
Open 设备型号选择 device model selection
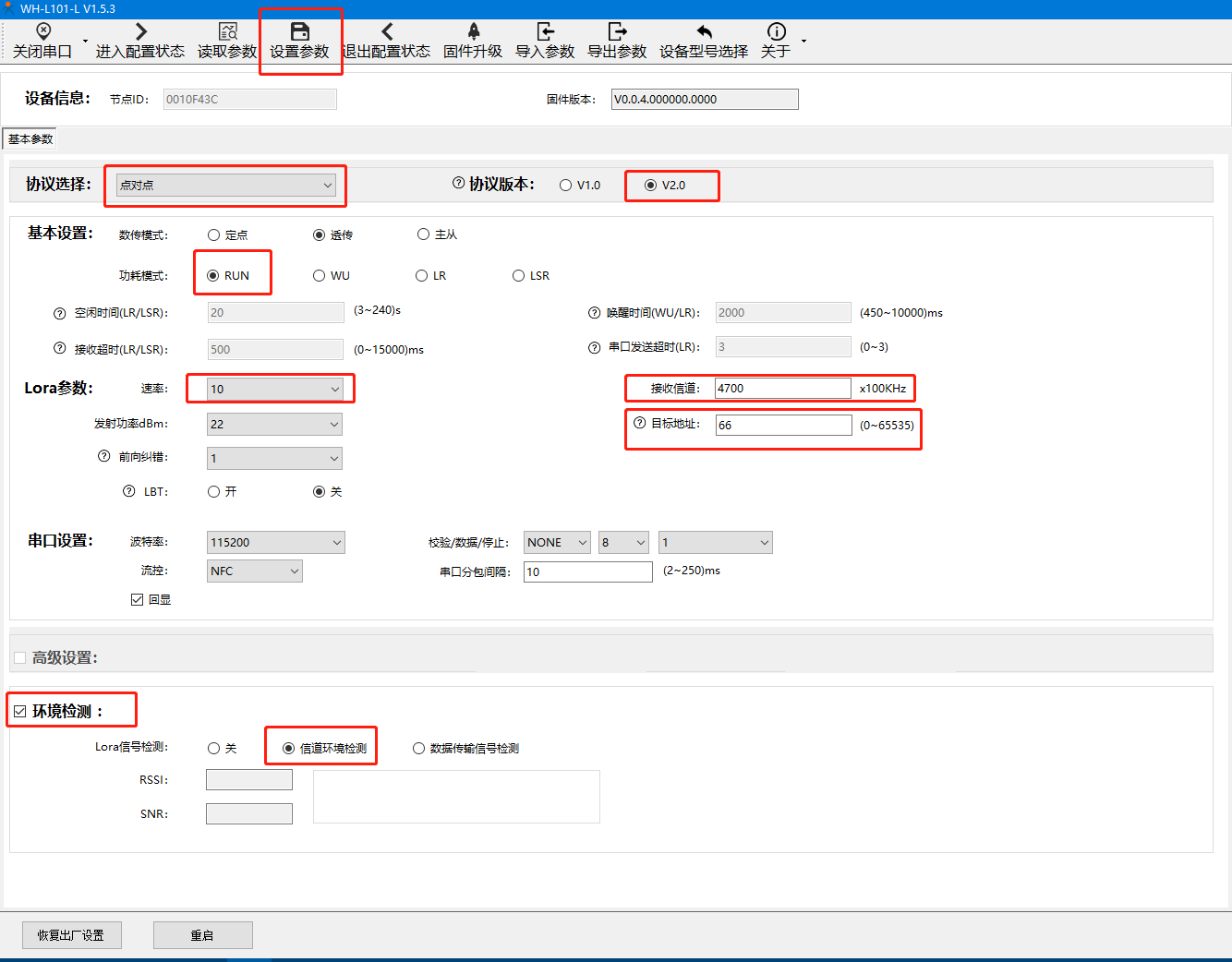tap(704, 33)
